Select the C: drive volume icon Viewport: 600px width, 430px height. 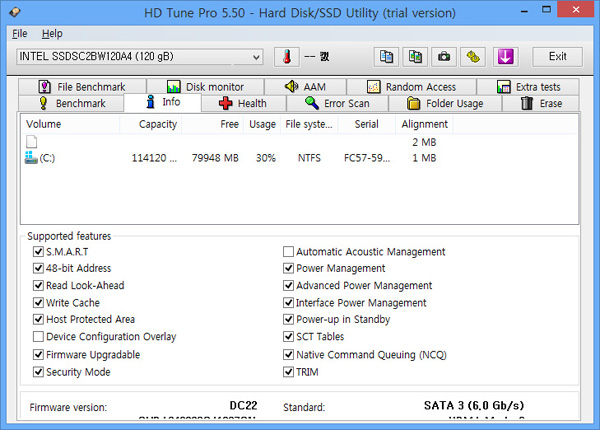click(31, 158)
